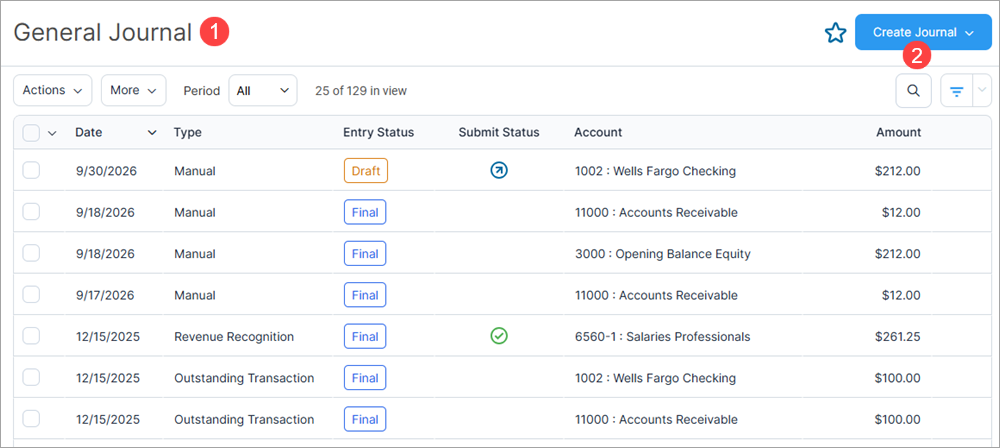Click the submitted arrow icon in Draft row

(499, 170)
